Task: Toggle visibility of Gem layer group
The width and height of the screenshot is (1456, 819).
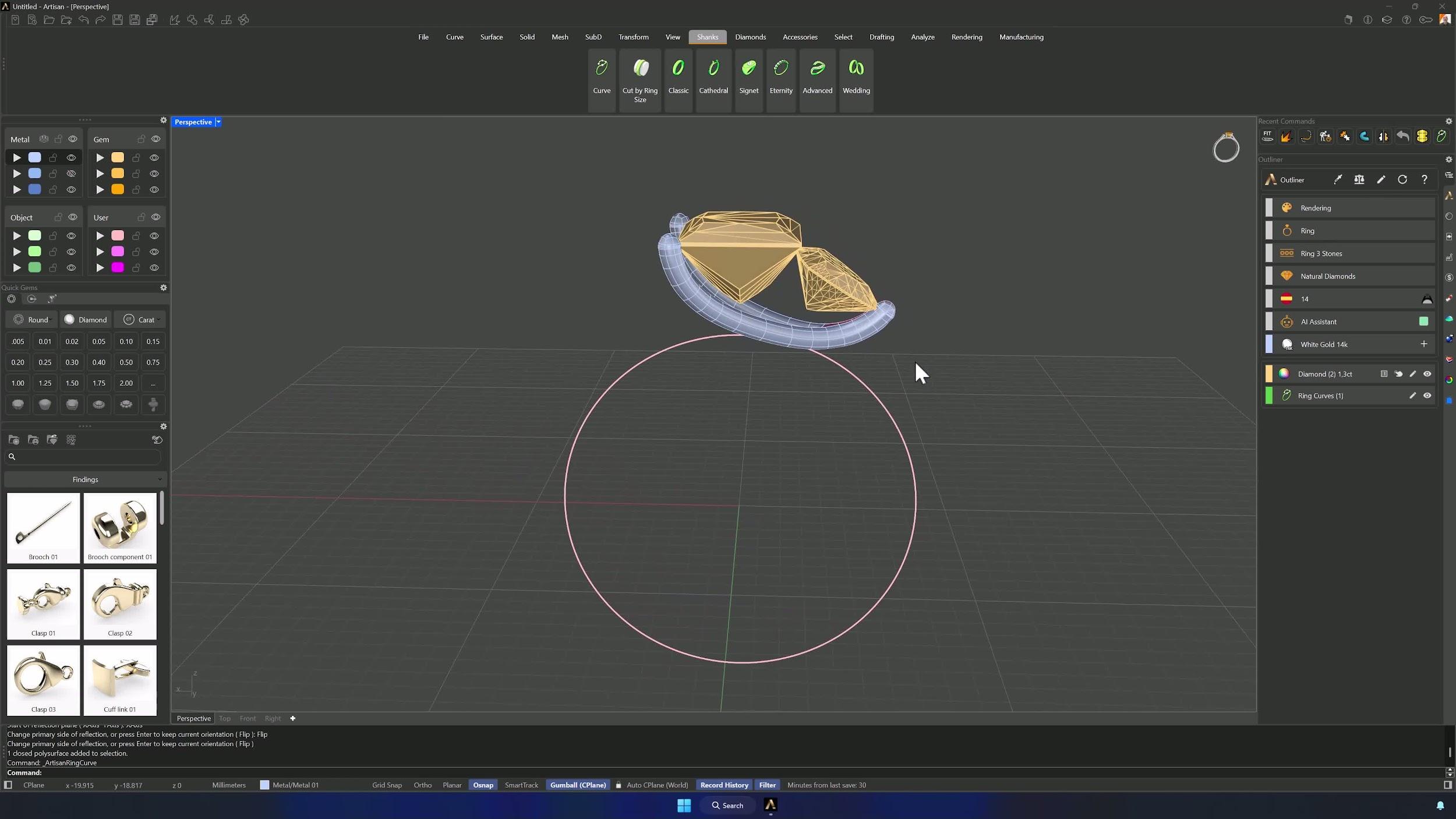Action: pyautogui.click(x=156, y=139)
